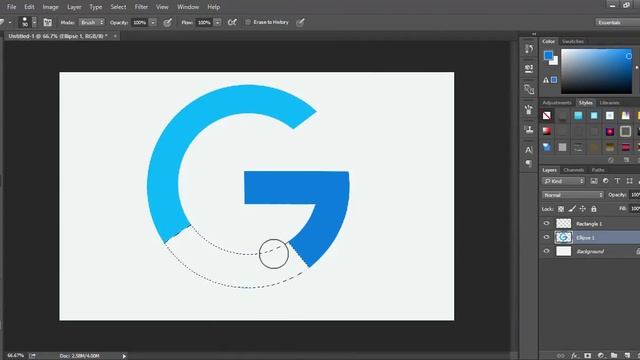The width and height of the screenshot is (640, 360).
Task: Open the File menu
Action: [11, 7]
